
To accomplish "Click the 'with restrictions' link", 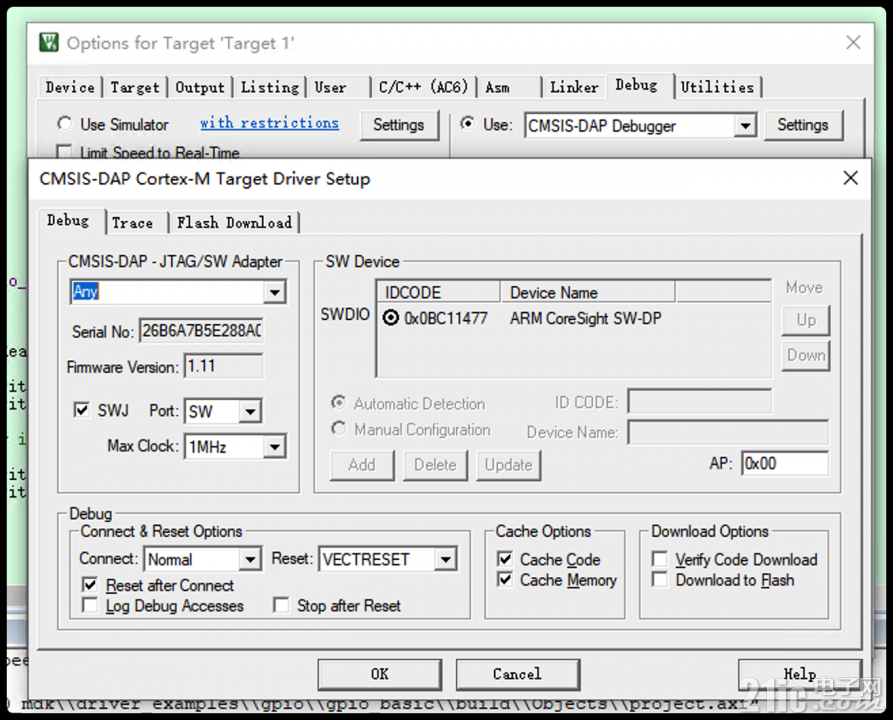I will 269,123.
